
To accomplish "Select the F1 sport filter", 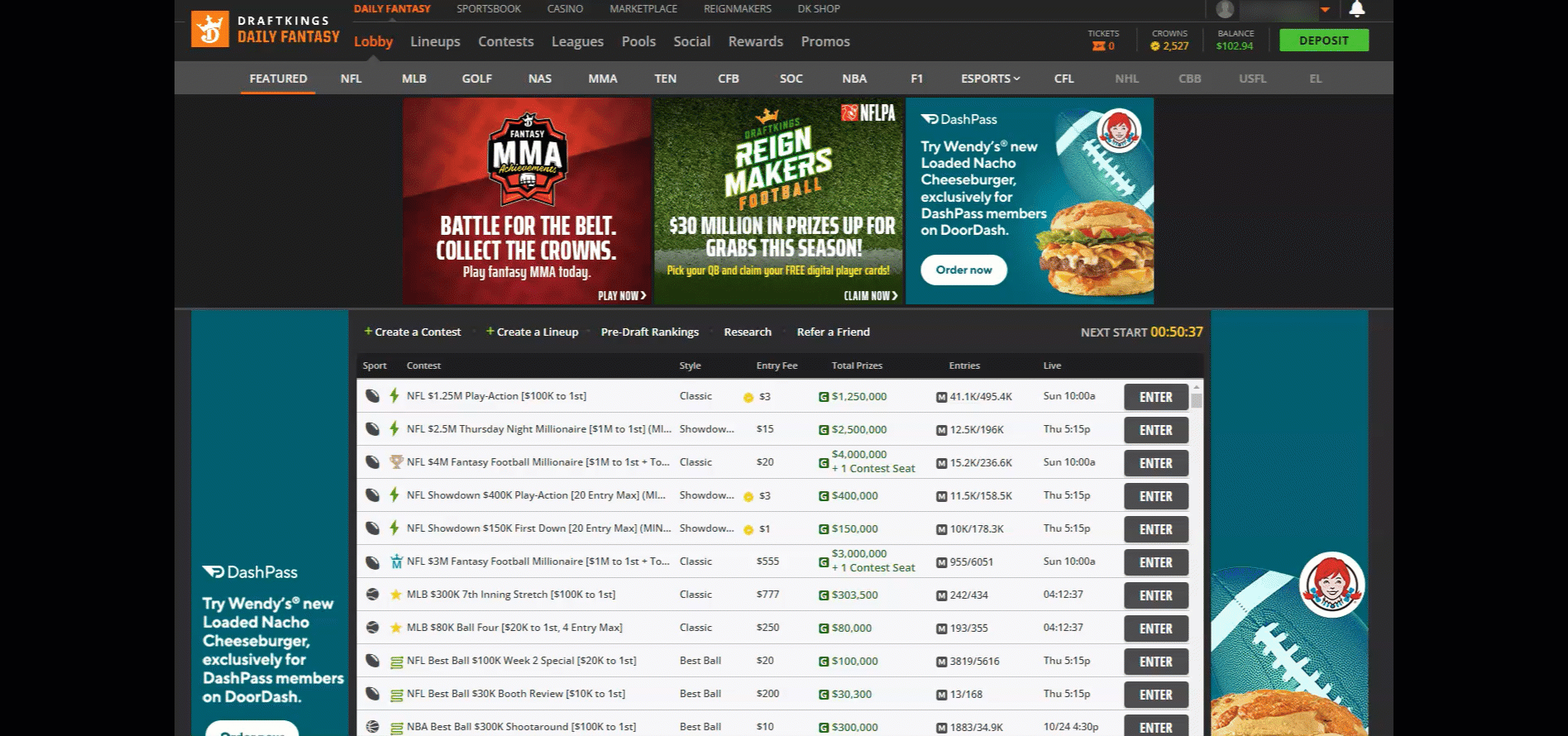I will click(917, 79).
